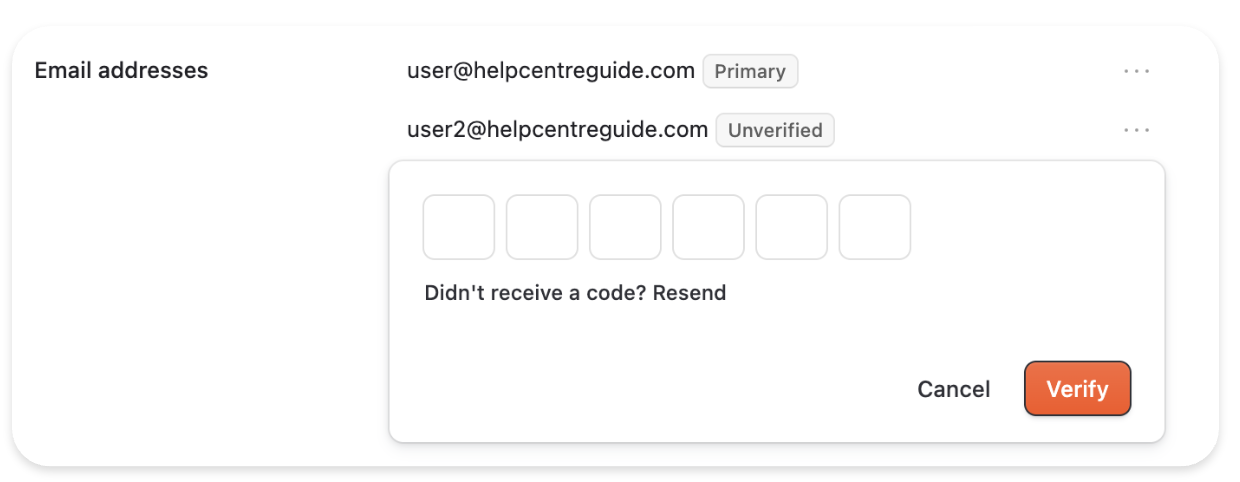Open three-dot menu for unverified user2 email
Image resolution: width=1240 pixels, height=482 pixels.
coord(1136,130)
